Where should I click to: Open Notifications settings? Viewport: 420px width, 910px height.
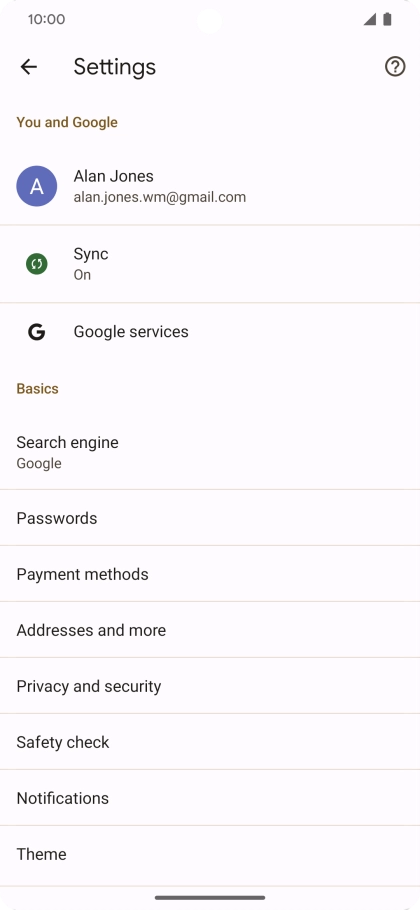click(210, 798)
